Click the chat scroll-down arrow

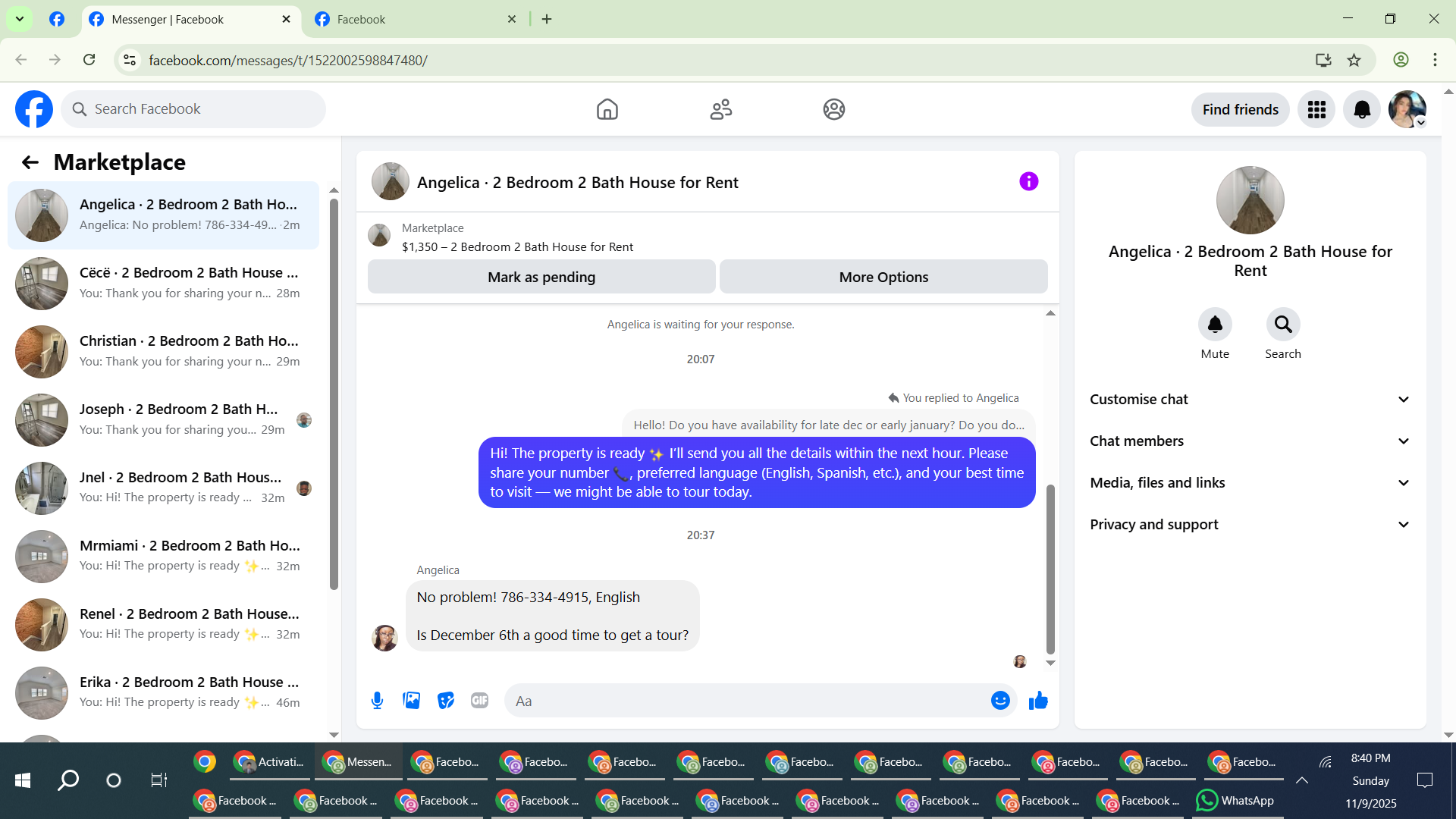click(1050, 663)
